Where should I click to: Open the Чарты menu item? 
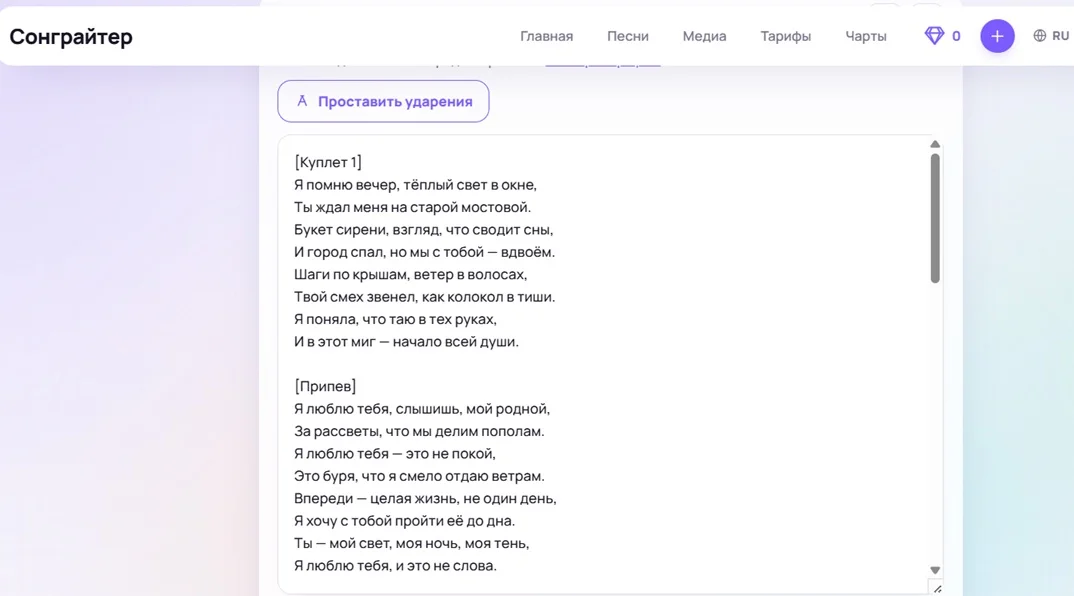[x=866, y=36]
